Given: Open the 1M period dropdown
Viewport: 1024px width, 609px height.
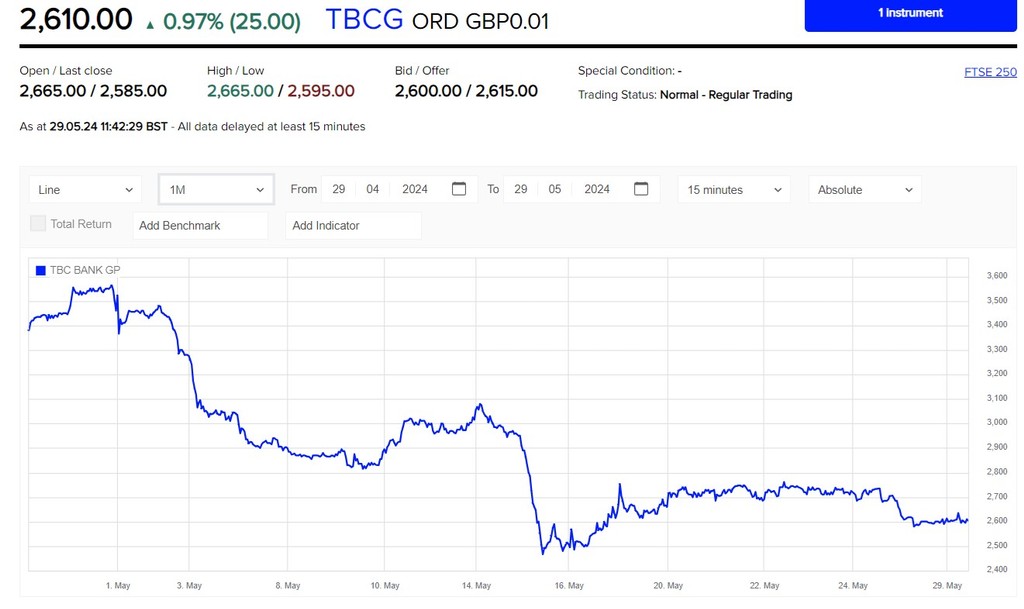Looking at the screenshot, I should pos(216,190).
